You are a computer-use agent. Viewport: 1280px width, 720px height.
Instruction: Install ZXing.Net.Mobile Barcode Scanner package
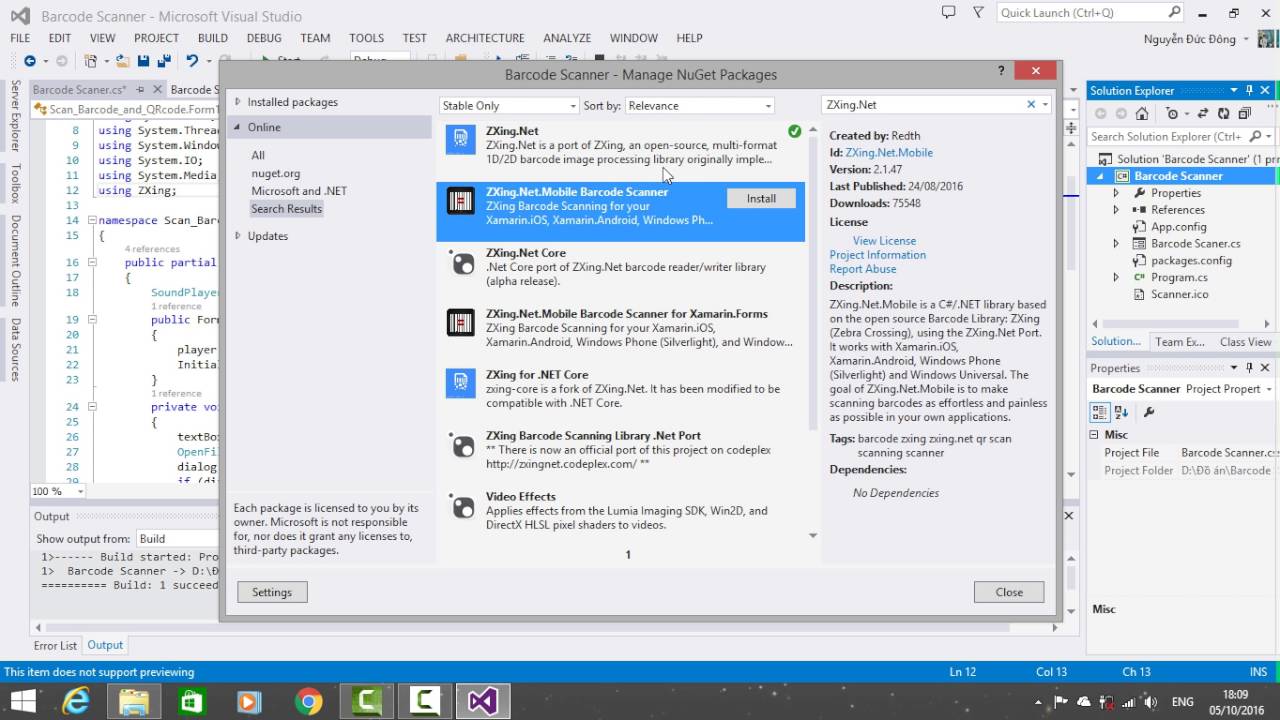click(x=761, y=198)
